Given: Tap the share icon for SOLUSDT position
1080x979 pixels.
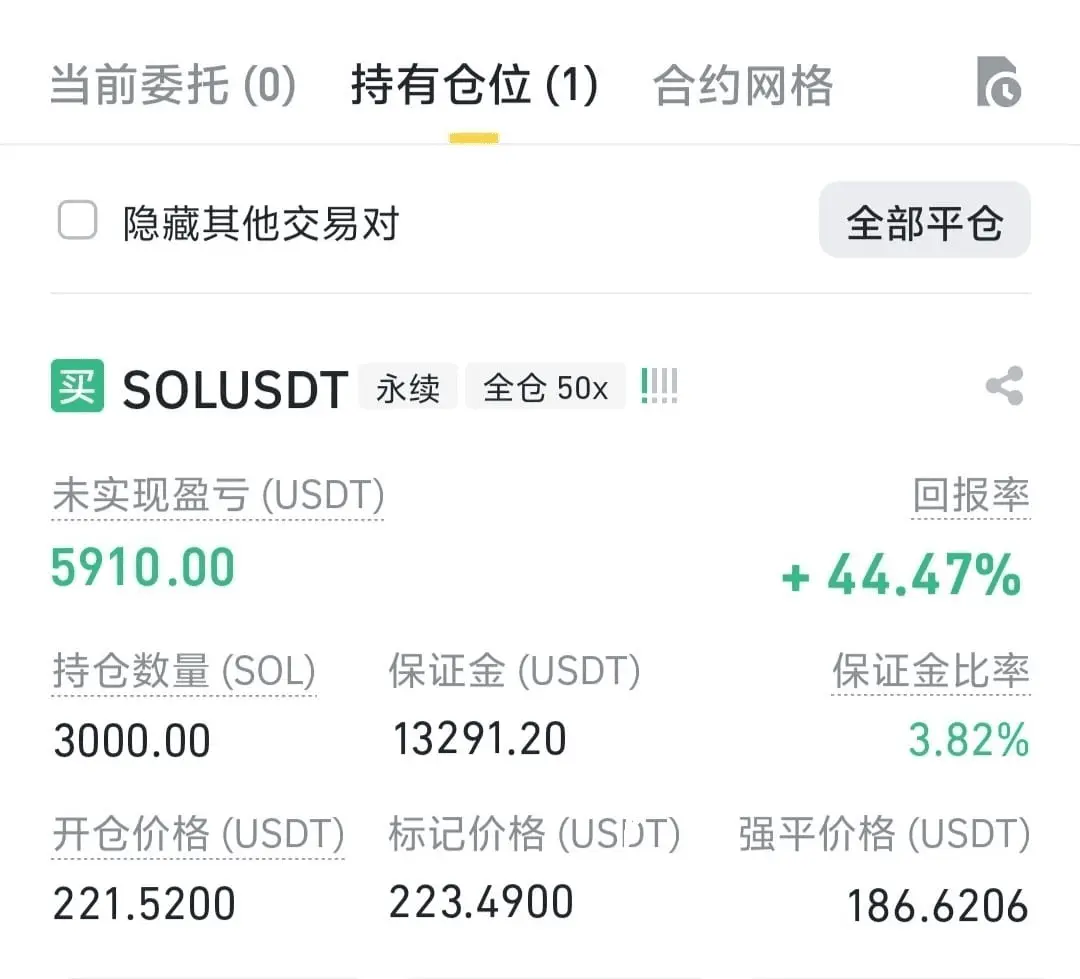Looking at the screenshot, I should coord(1004,386).
